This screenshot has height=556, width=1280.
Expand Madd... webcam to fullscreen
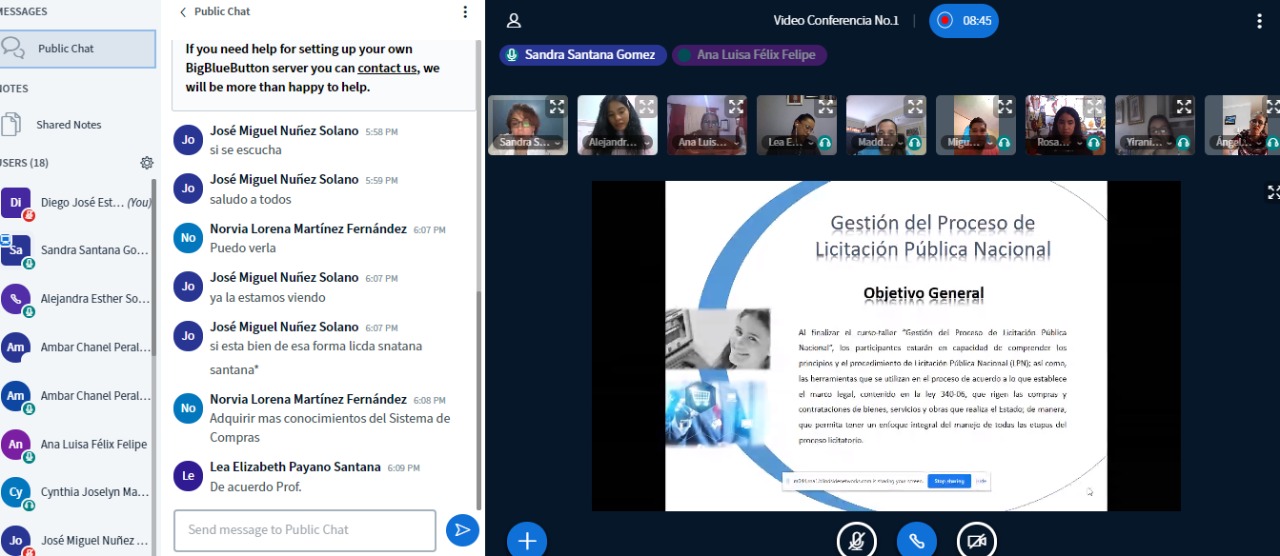[x=915, y=106]
